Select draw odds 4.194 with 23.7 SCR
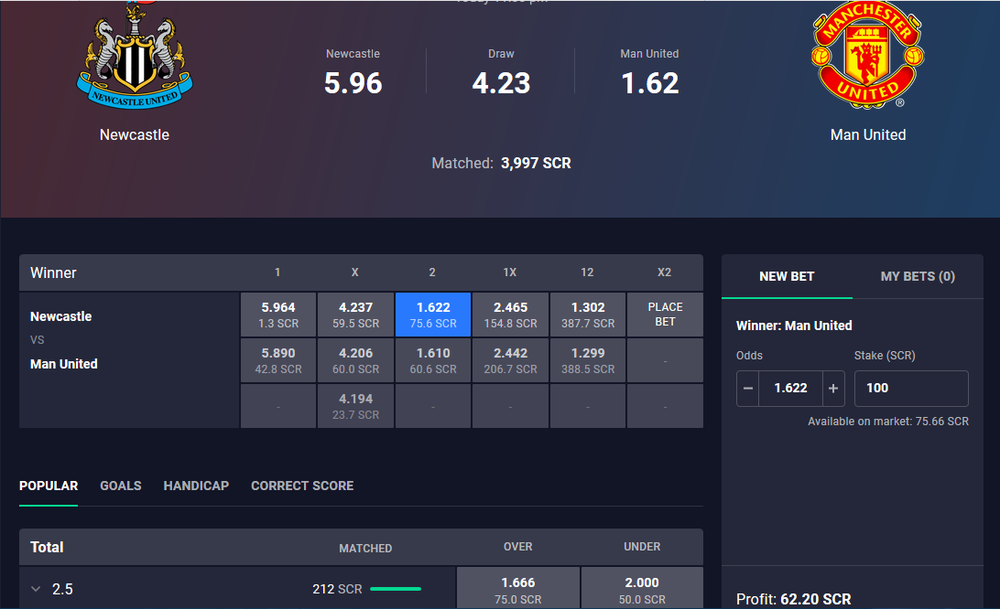Image resolution: width=1000 pixels, height=609 pixels. (356, 406)
